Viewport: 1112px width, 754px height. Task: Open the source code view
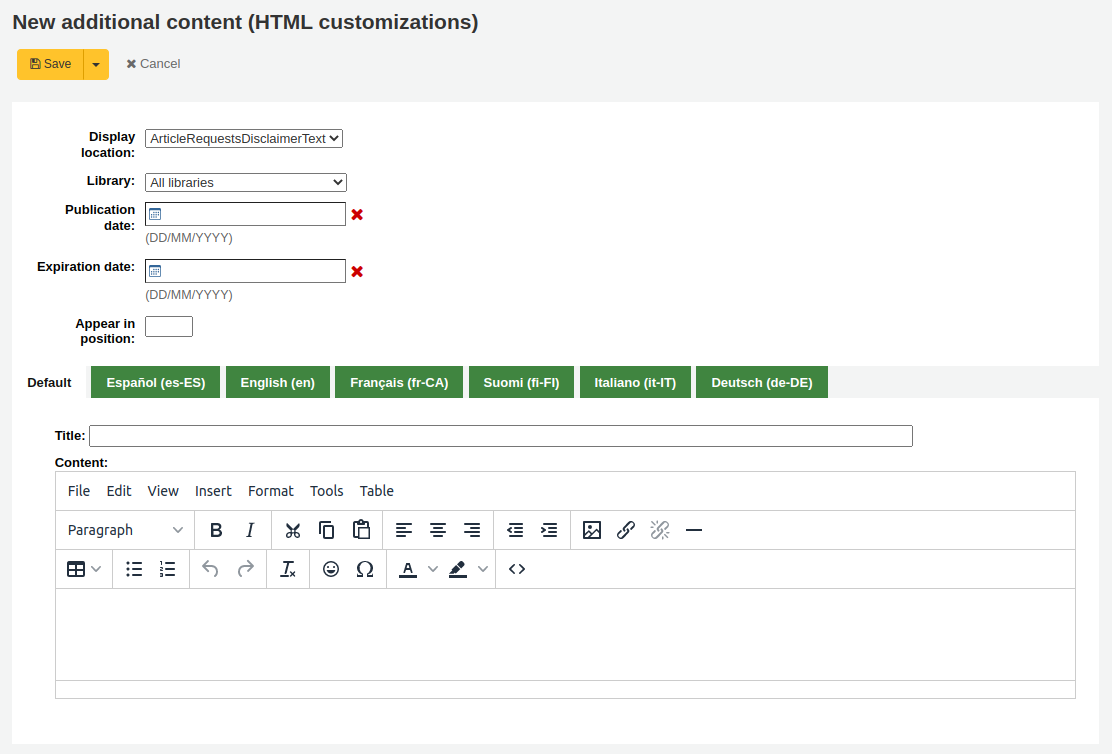point(517,569)
